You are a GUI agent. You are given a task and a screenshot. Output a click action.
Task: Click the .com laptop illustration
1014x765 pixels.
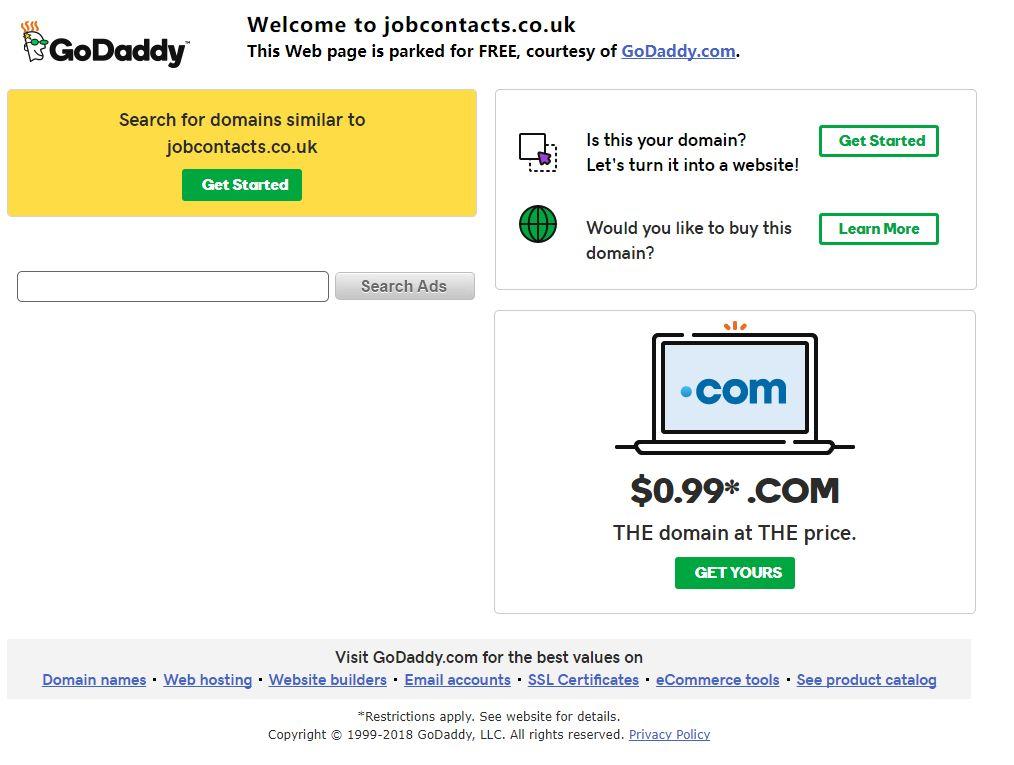click(x=735, y=390)
